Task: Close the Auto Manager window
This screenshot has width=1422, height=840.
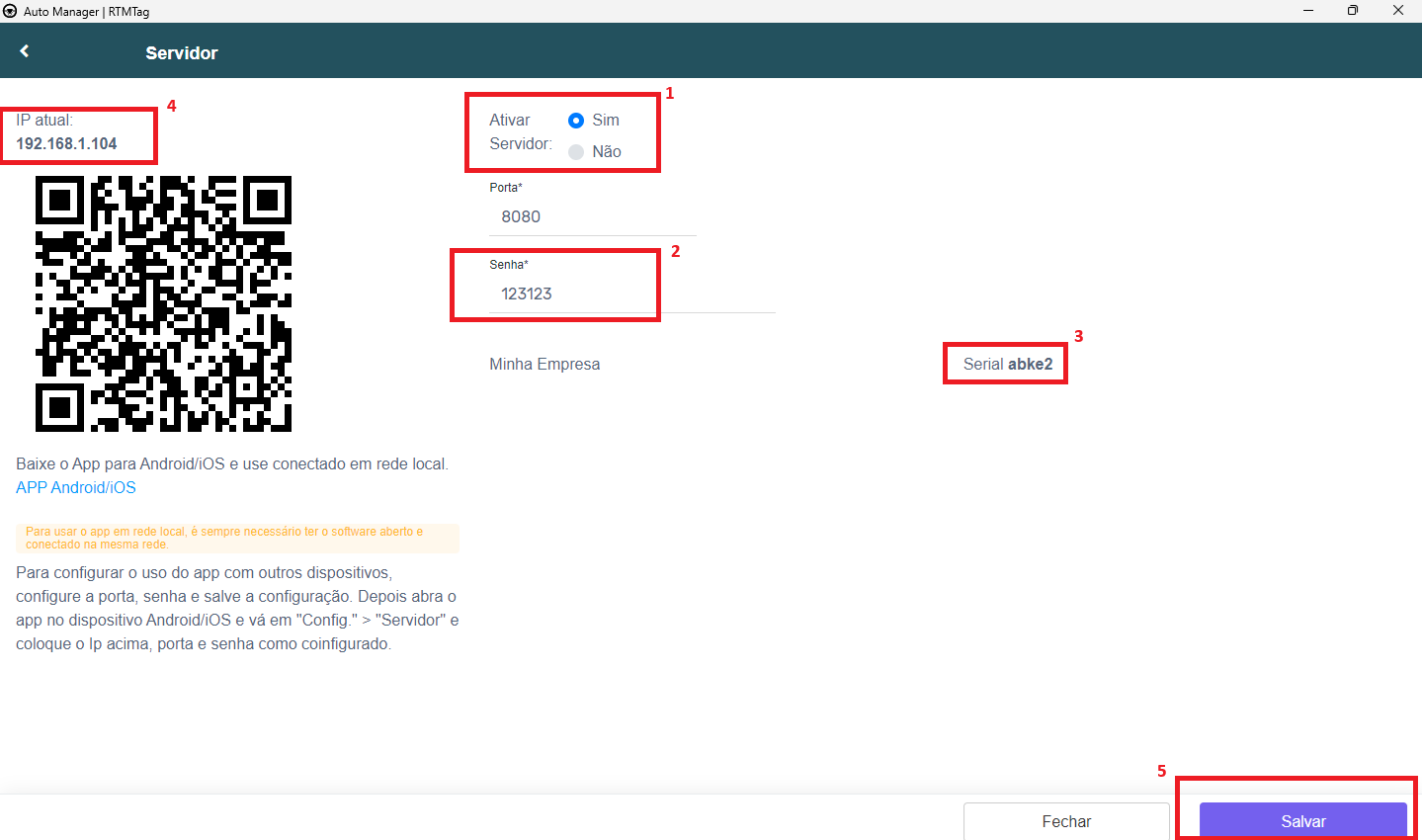Action: [1398, 11]
